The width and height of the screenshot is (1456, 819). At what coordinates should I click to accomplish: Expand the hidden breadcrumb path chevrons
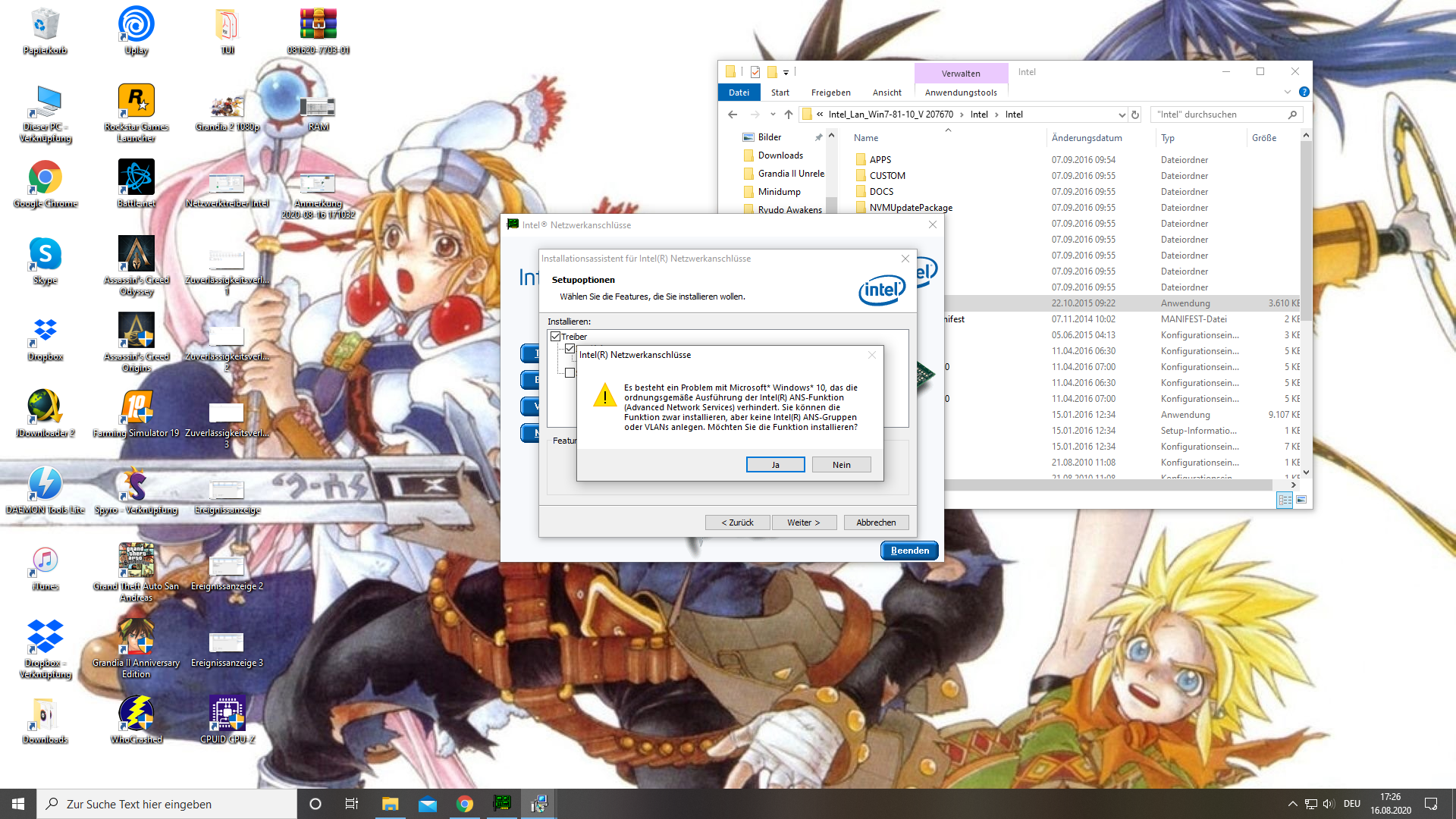(820, 115)
